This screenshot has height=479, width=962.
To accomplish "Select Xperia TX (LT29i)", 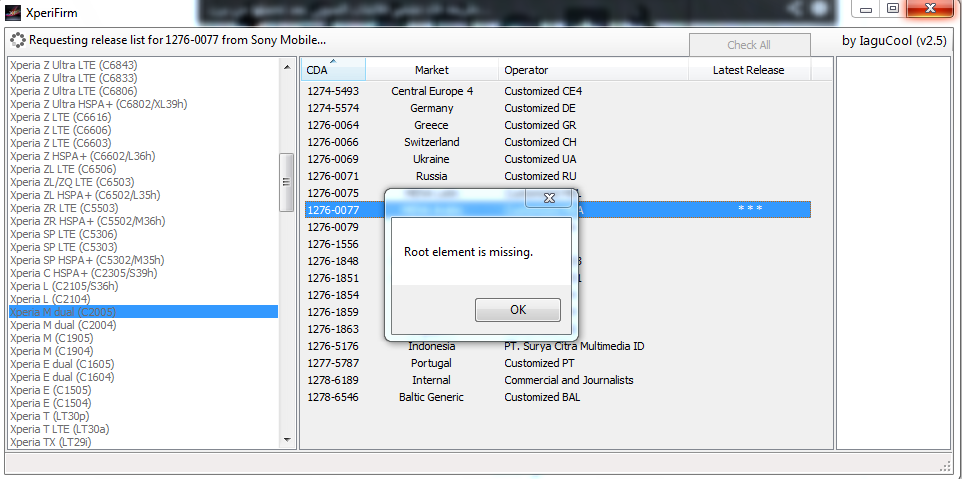I will tap(144, 442).
